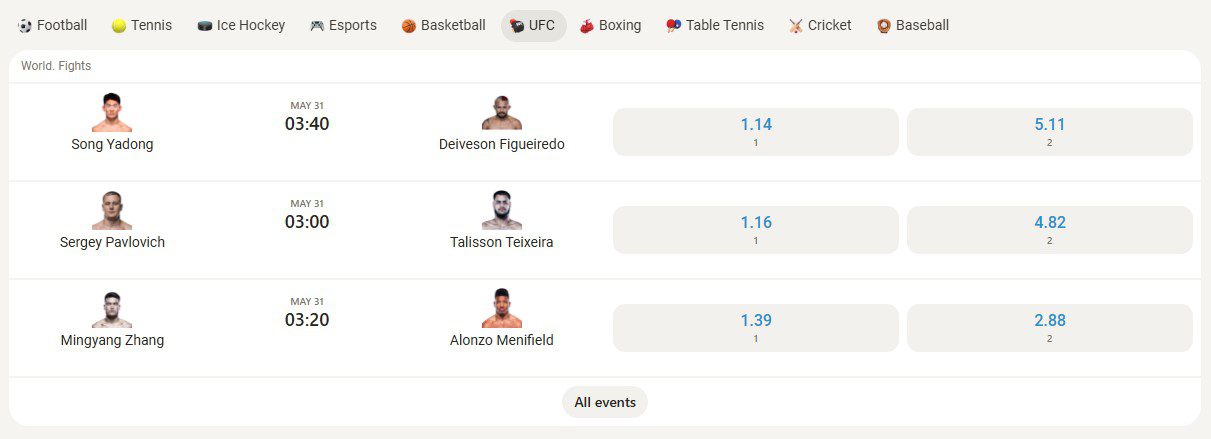This screenshot has width=1211, height=439.
Task: Select the Cricket bats icon
Action: pyautogui.click(x=796, y=26)
